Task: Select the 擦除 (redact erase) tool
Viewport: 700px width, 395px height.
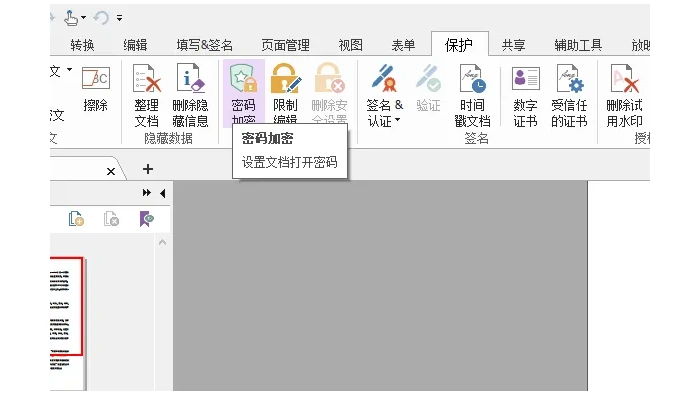Action: click(96, 88)
